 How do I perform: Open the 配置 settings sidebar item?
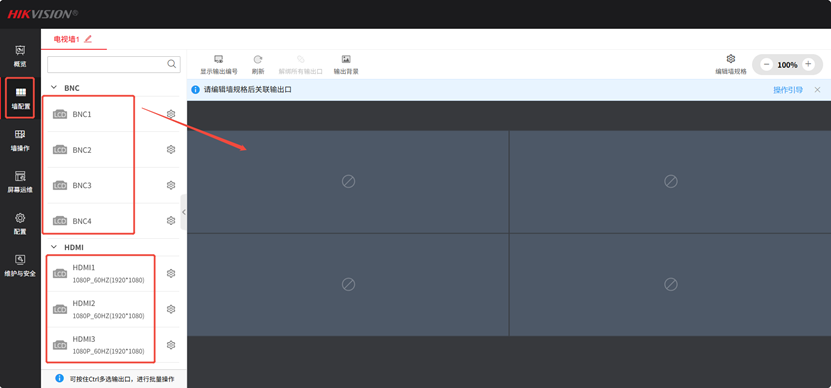click(x=20, y=224)
